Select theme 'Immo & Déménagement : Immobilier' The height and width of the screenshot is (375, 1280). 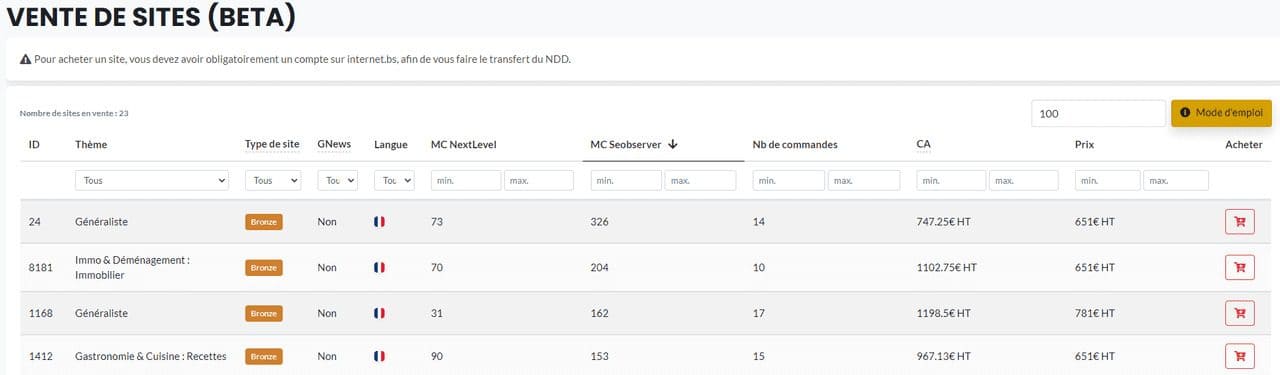[x=132, y=267]
